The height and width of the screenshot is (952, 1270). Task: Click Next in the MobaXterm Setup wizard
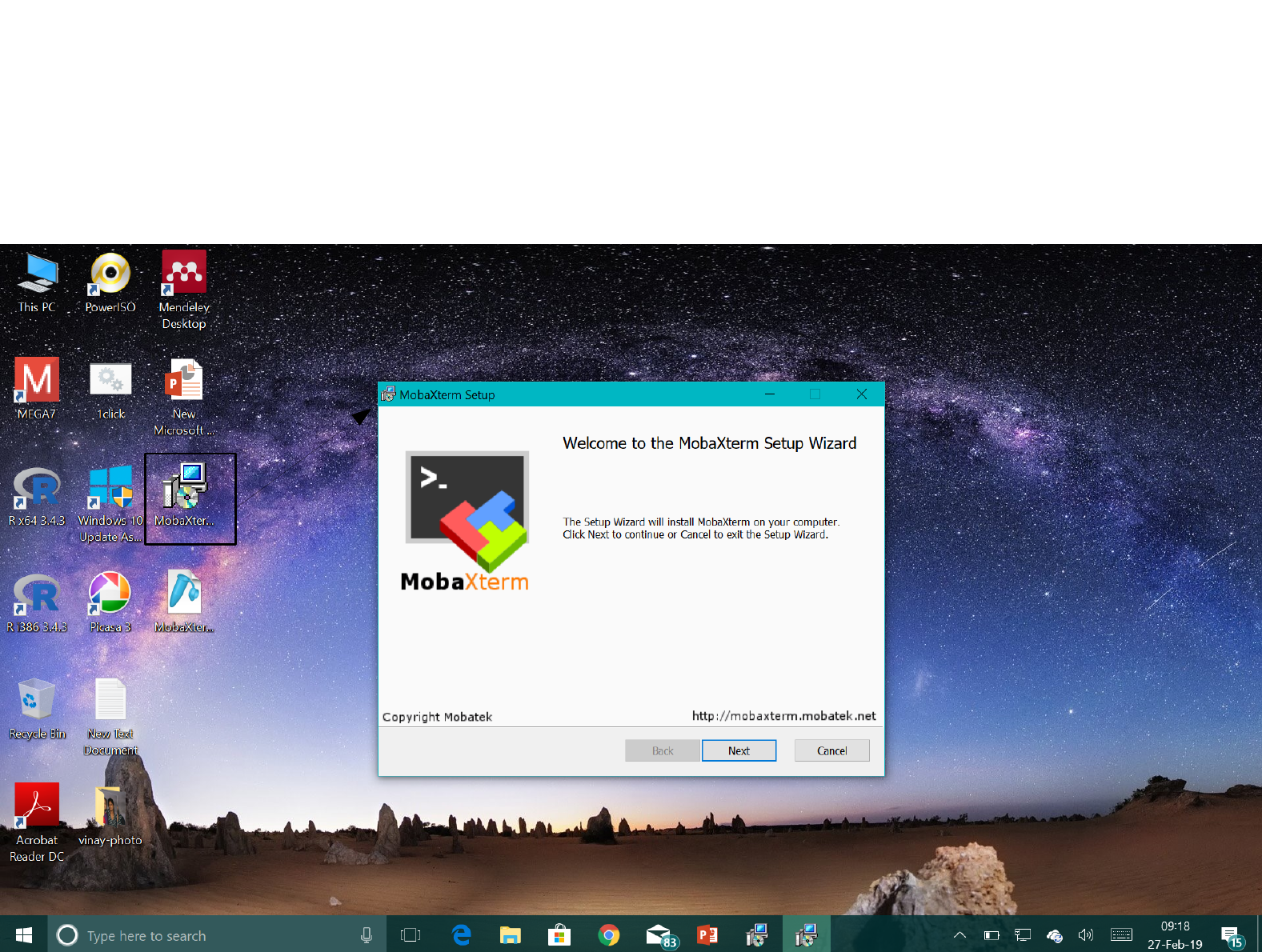point(739,750)
